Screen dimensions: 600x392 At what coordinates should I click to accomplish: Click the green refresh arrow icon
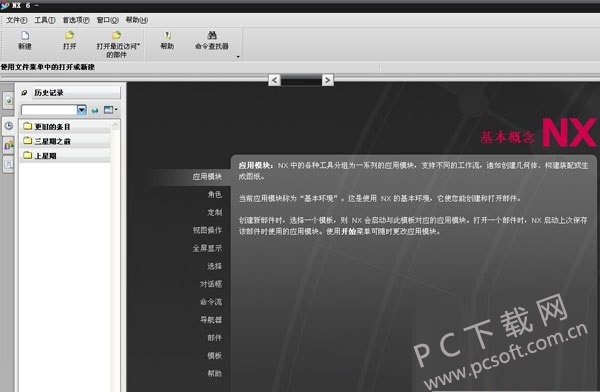(95, 110)
